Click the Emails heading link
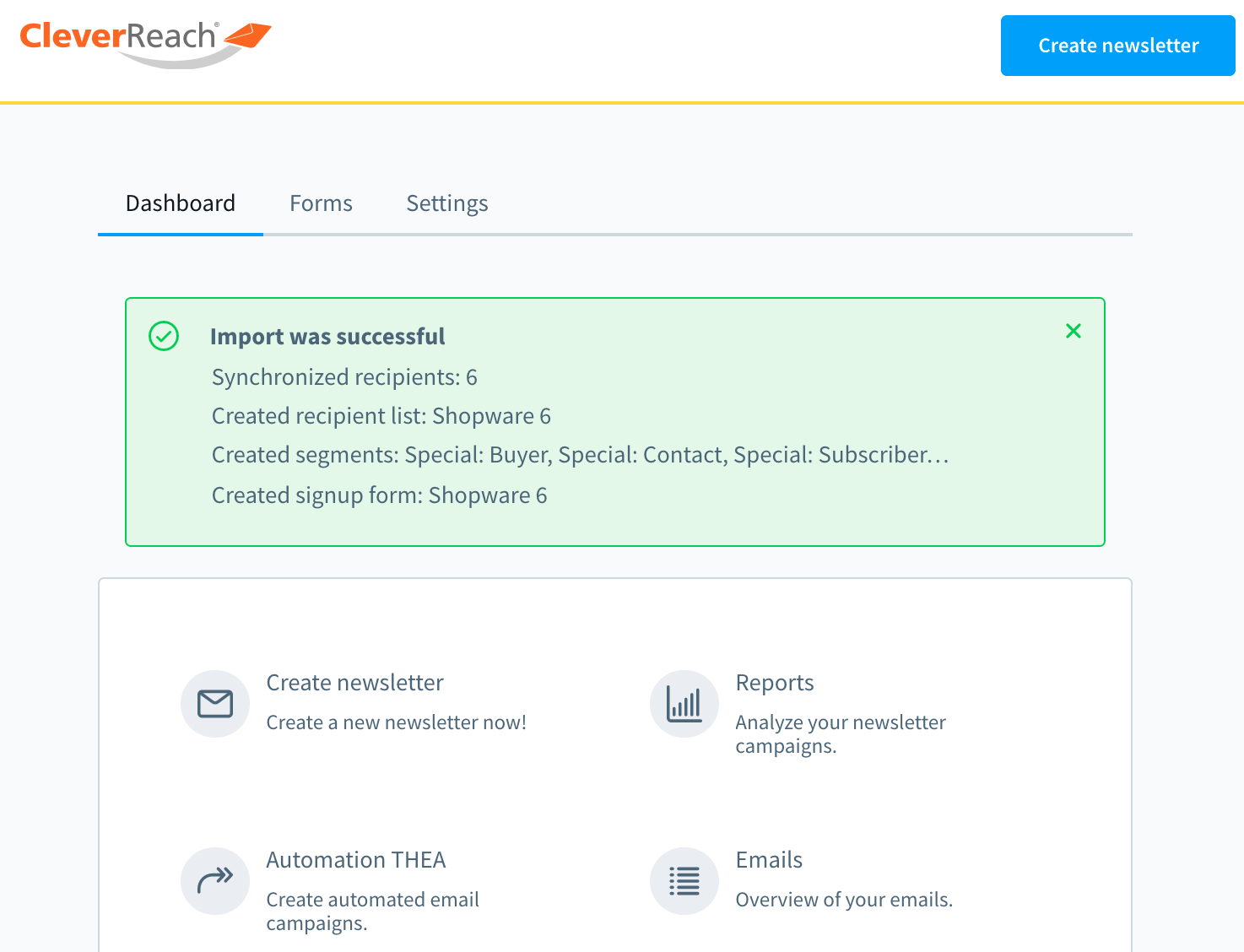Viewport: 1244px width, 952px height. (x=768, y=860)
